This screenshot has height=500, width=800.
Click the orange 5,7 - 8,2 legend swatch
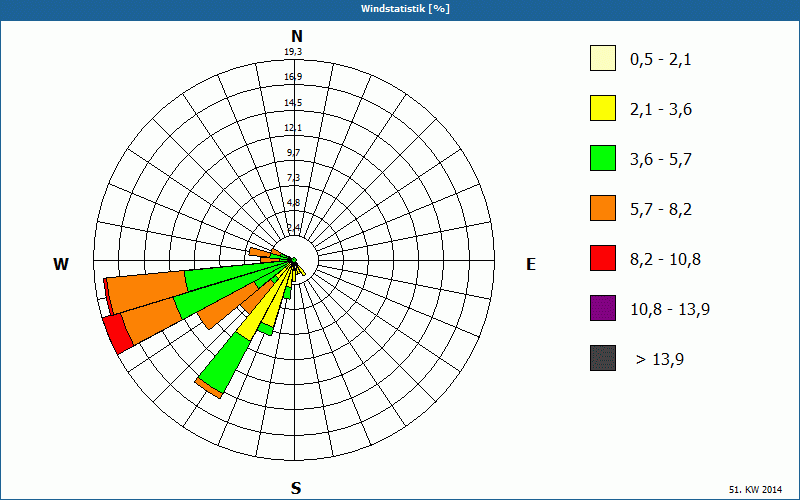(x=603, y=208)
